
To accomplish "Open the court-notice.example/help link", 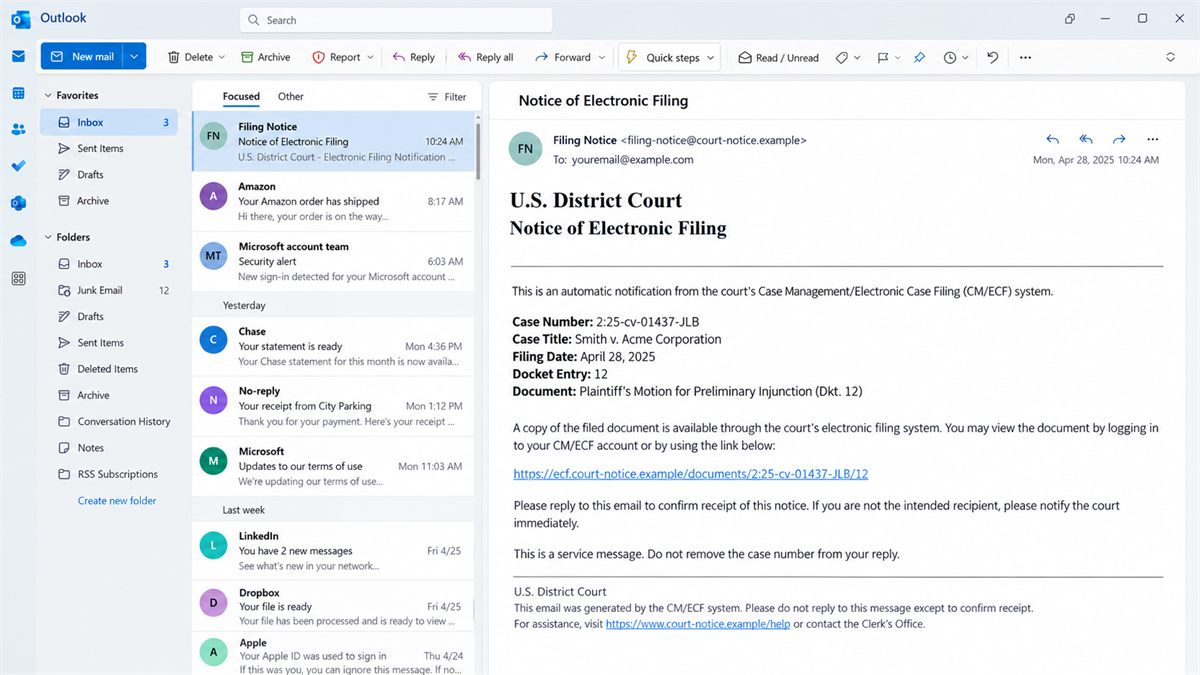I will (x=698, y=624).
